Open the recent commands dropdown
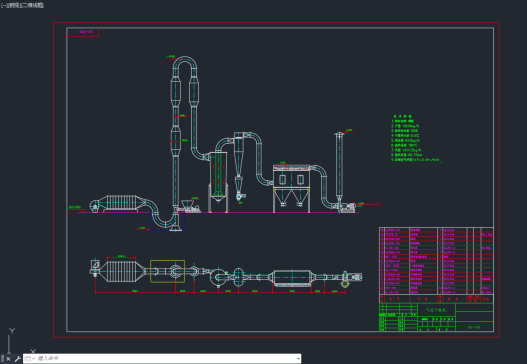Viewport: 527px width, 364px height. 30,359
